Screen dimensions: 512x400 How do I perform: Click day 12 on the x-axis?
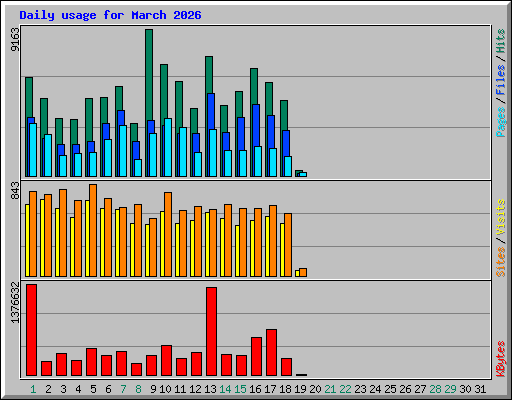tap(195, 389)
